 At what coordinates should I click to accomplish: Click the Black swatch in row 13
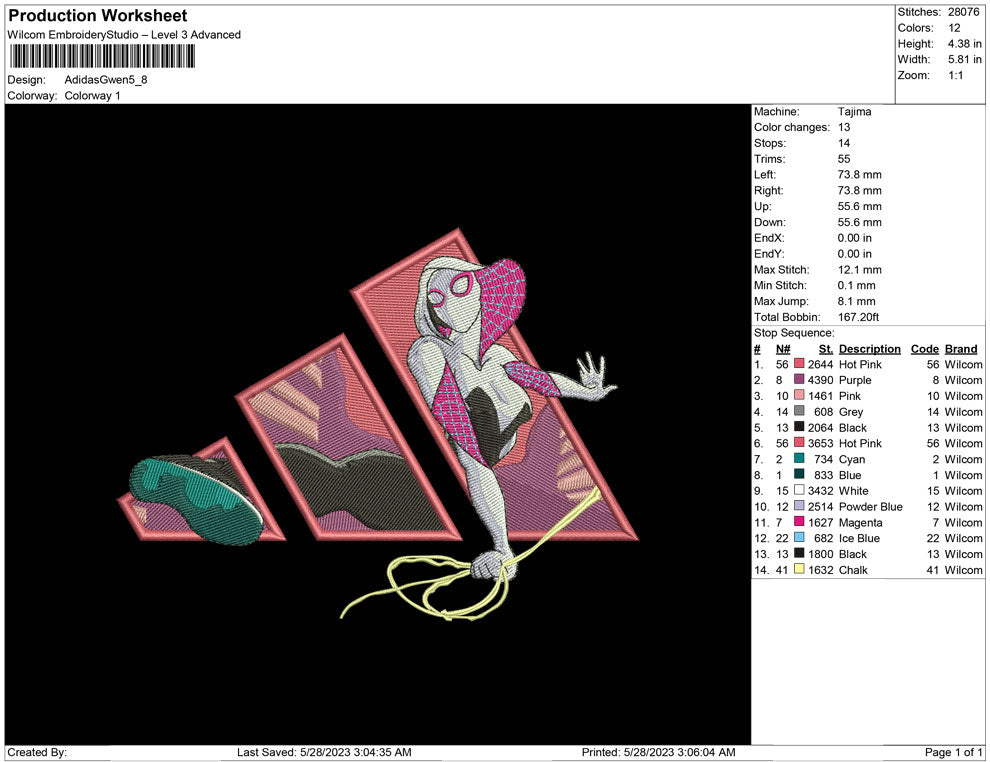(799, 553)
